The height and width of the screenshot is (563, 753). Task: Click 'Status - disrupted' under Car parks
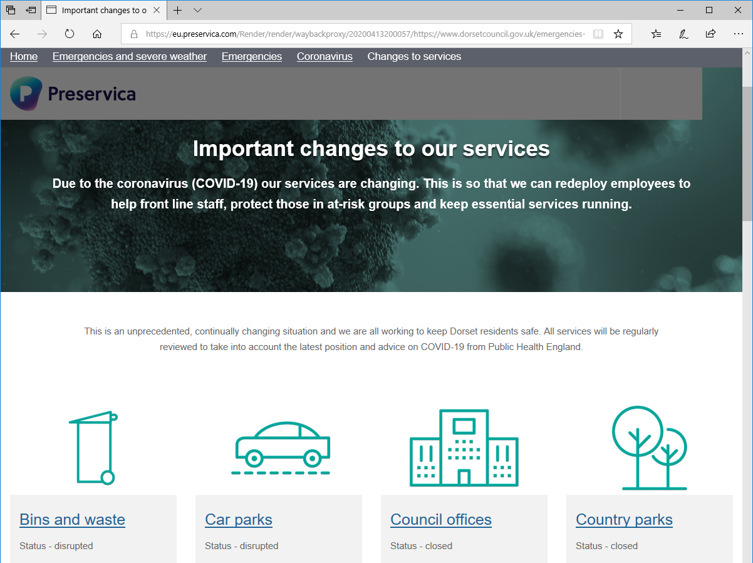(x=242, y=546)
